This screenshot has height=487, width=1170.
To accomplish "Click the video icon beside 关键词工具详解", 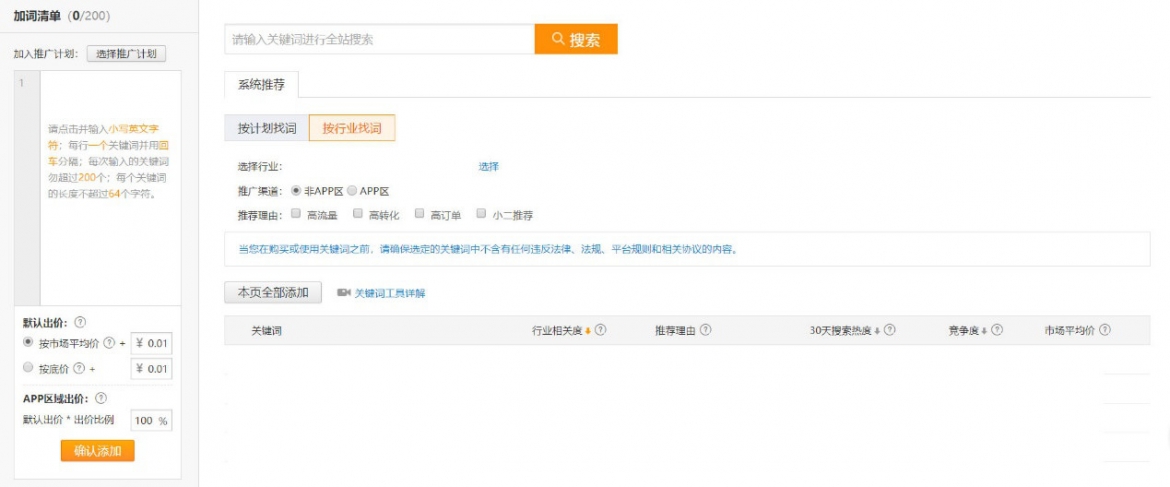I will pyautogui.click(x=344, y=293).
